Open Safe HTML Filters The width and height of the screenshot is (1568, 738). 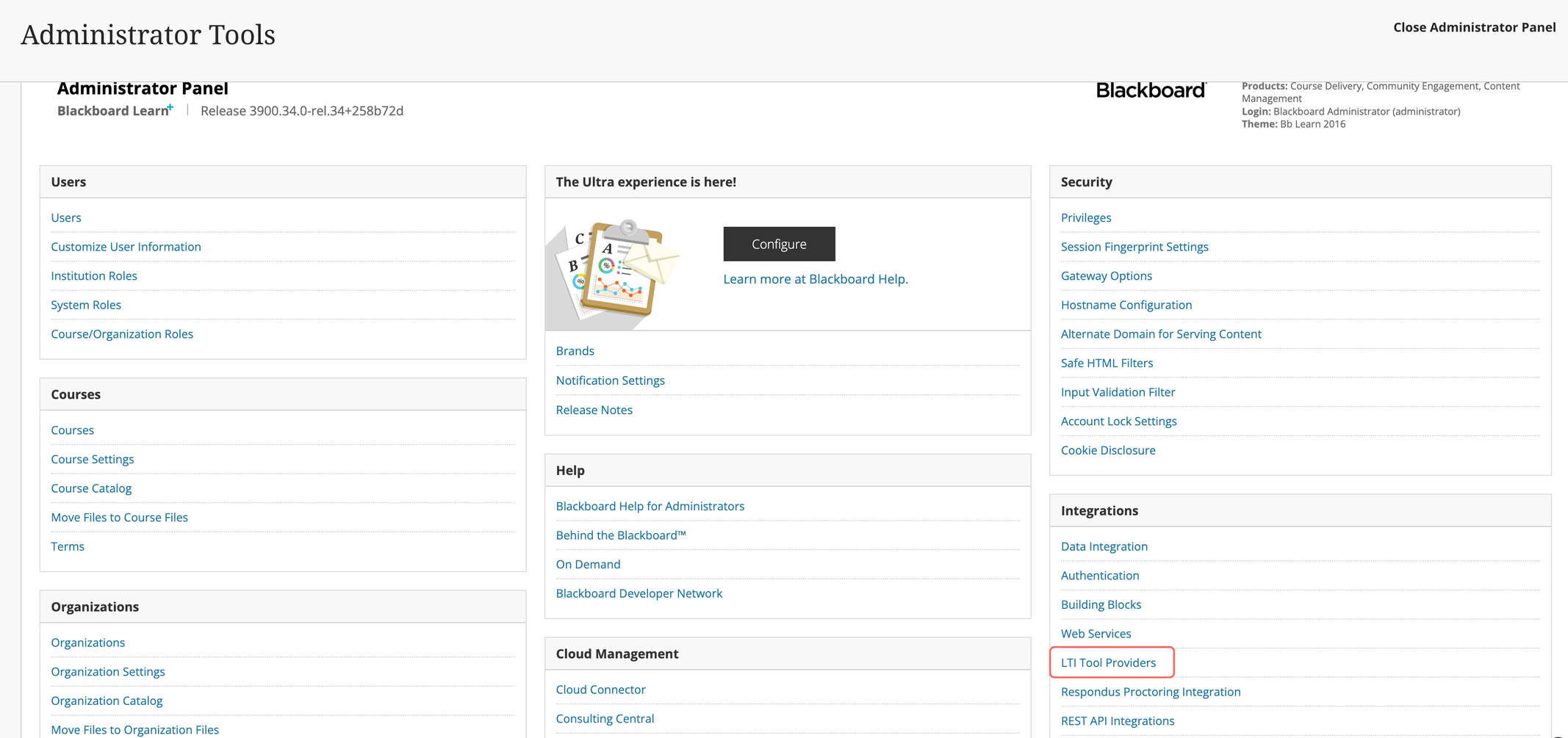(x=1107, y=363)
